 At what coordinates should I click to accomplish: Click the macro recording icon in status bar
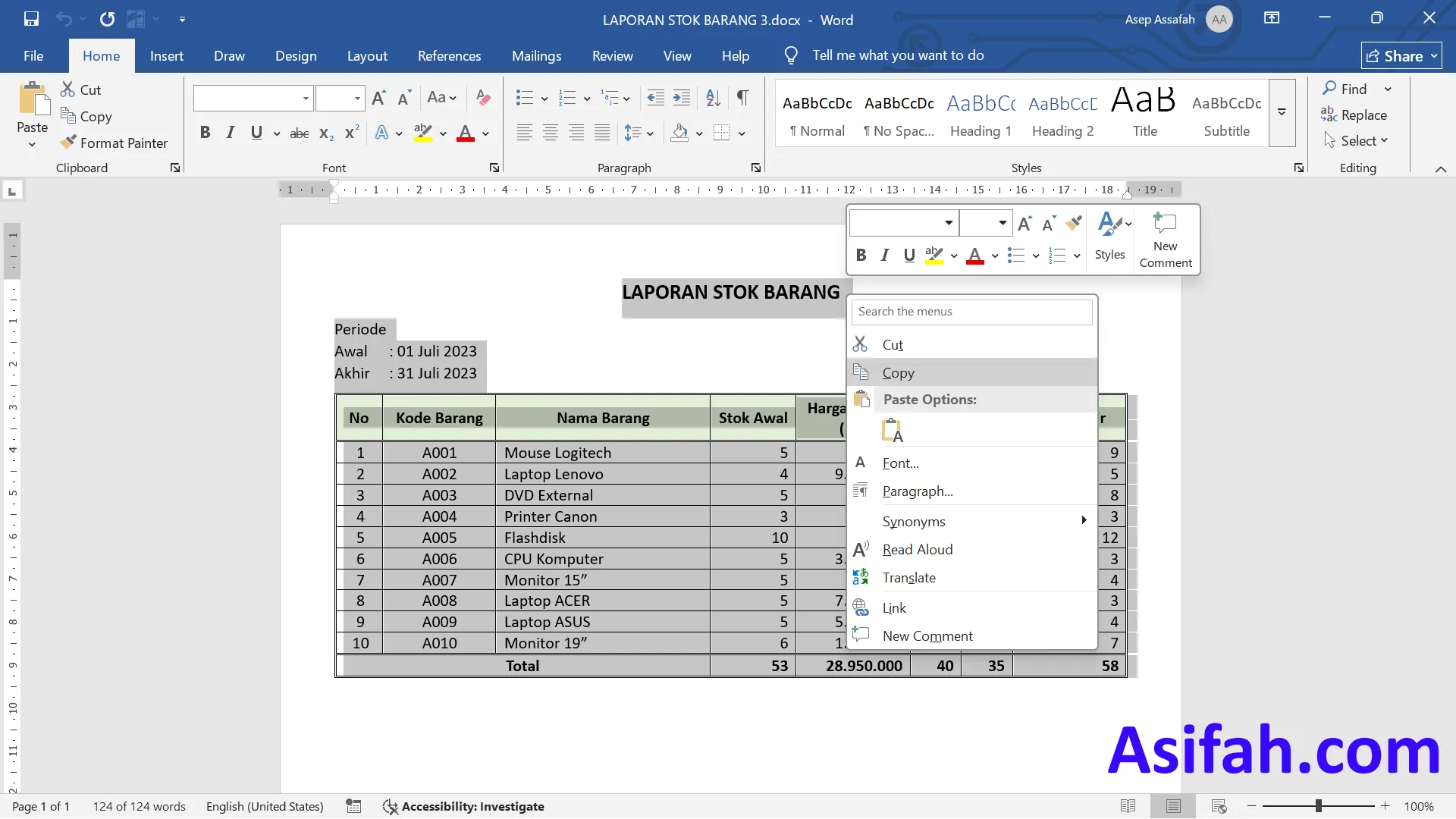click(x=353, y=806)
